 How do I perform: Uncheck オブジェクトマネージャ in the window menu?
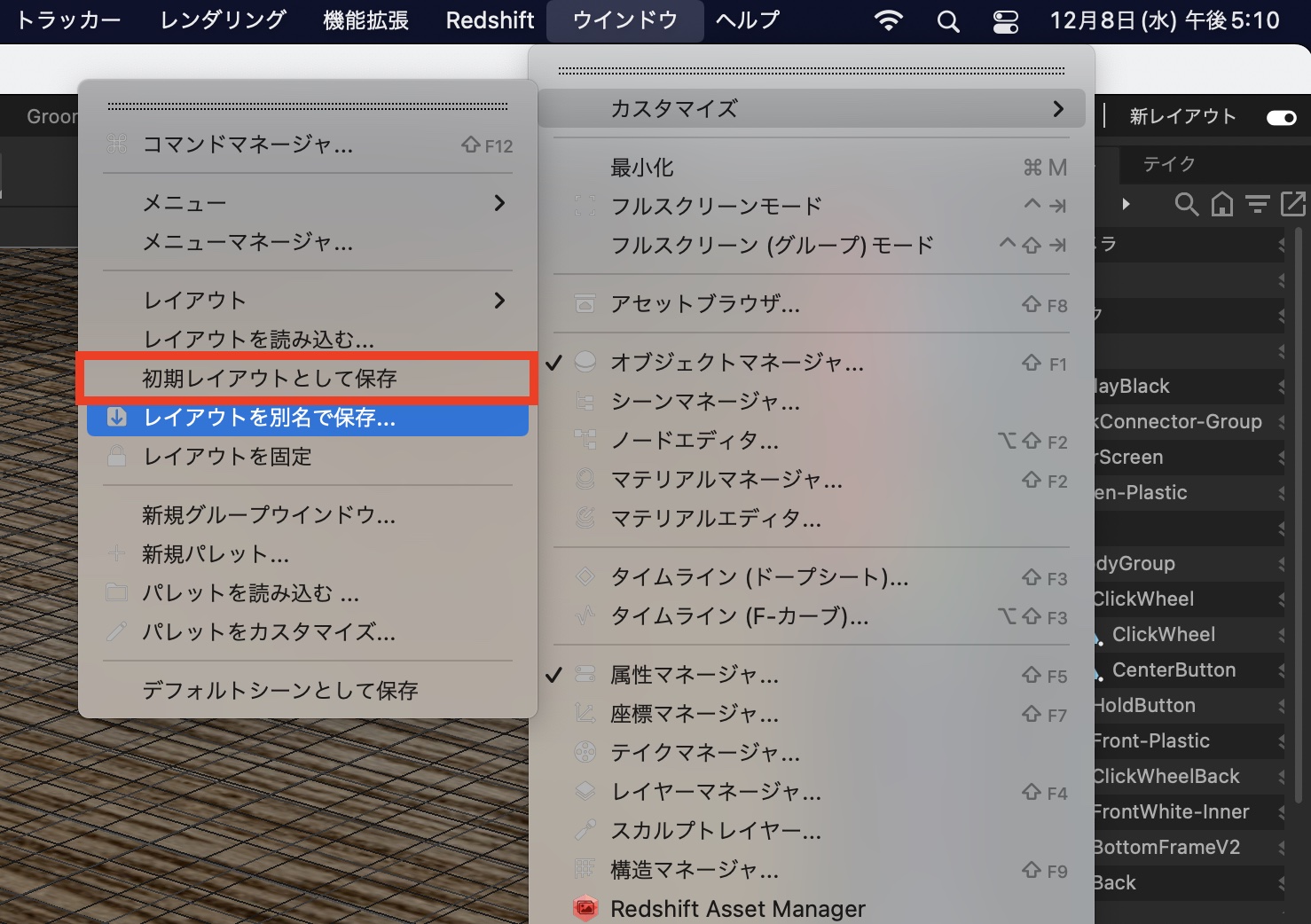[x=736, y=363]
